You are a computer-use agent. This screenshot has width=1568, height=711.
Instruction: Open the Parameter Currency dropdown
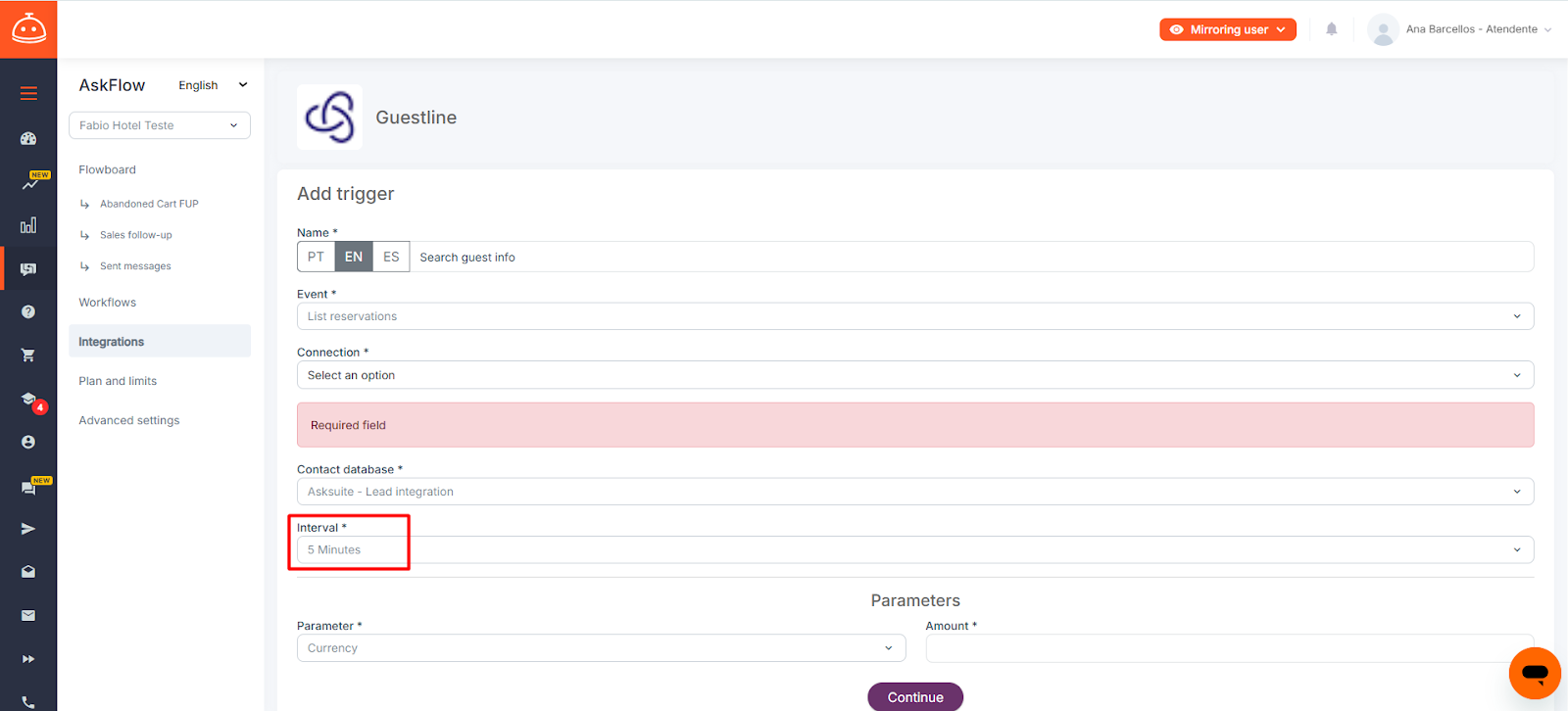(602, 648)
